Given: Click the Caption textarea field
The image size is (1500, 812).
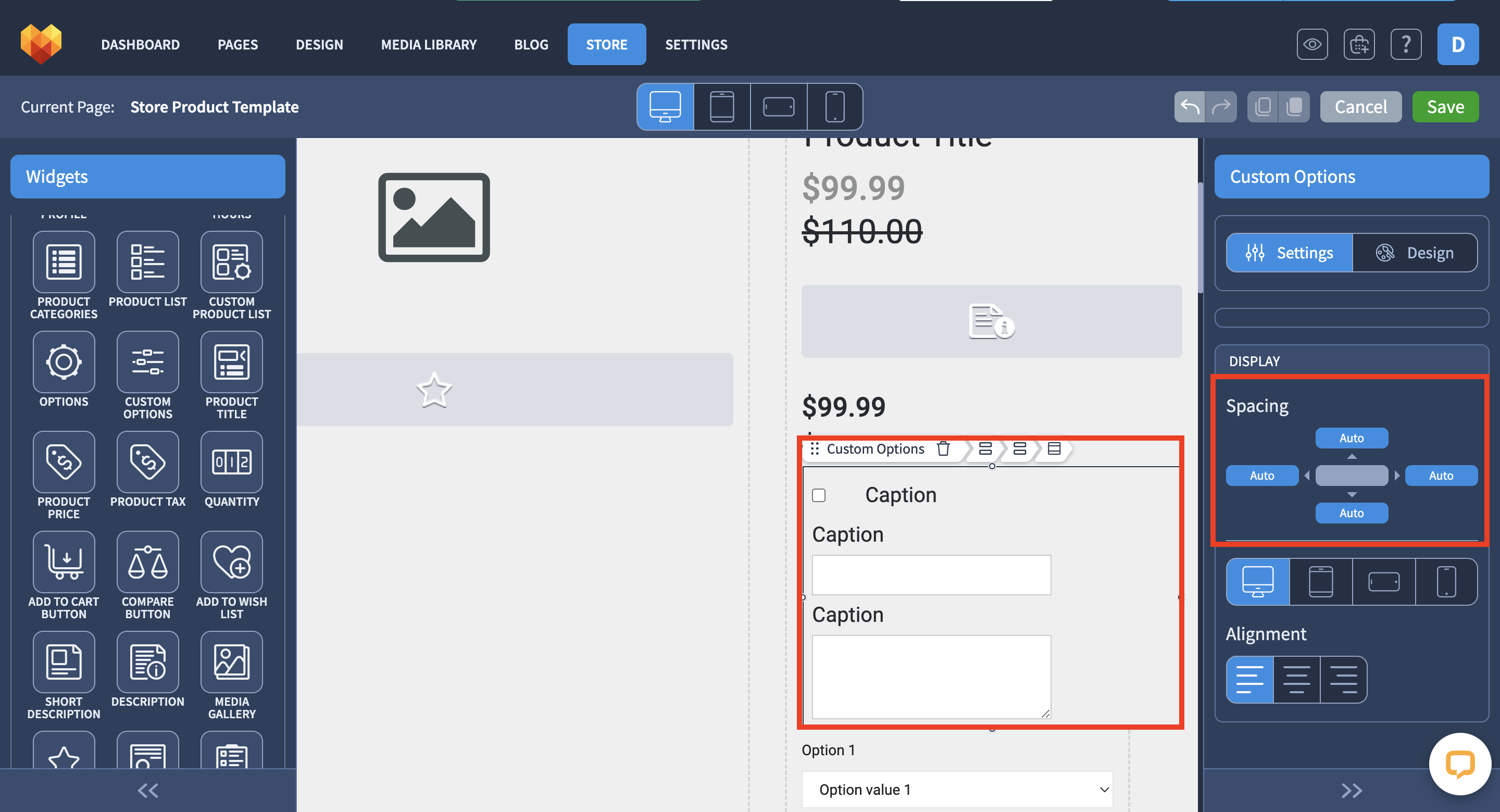Looking at the screenshot, I should point(931,677).
